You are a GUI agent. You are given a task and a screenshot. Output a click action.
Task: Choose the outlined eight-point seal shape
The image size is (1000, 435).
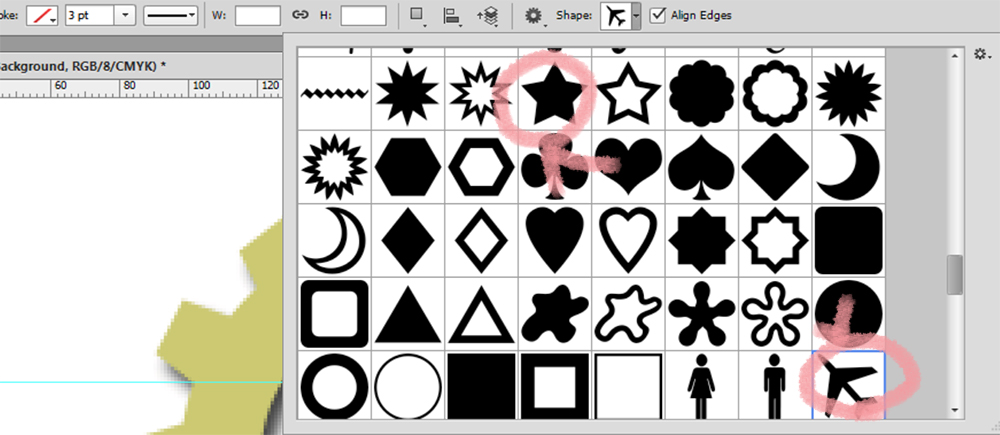(775, 240)
